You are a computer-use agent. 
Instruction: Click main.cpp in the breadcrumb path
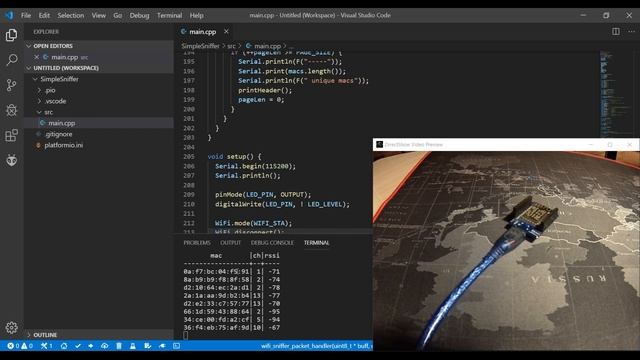click(x=267, y=46)
